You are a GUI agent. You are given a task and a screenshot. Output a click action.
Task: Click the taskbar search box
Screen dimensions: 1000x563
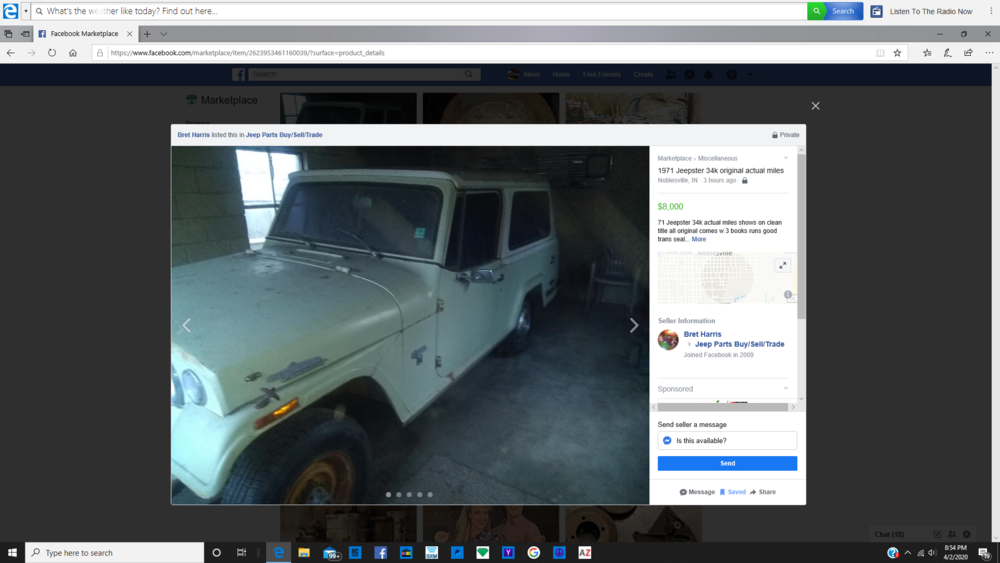[x=115, y=553]
